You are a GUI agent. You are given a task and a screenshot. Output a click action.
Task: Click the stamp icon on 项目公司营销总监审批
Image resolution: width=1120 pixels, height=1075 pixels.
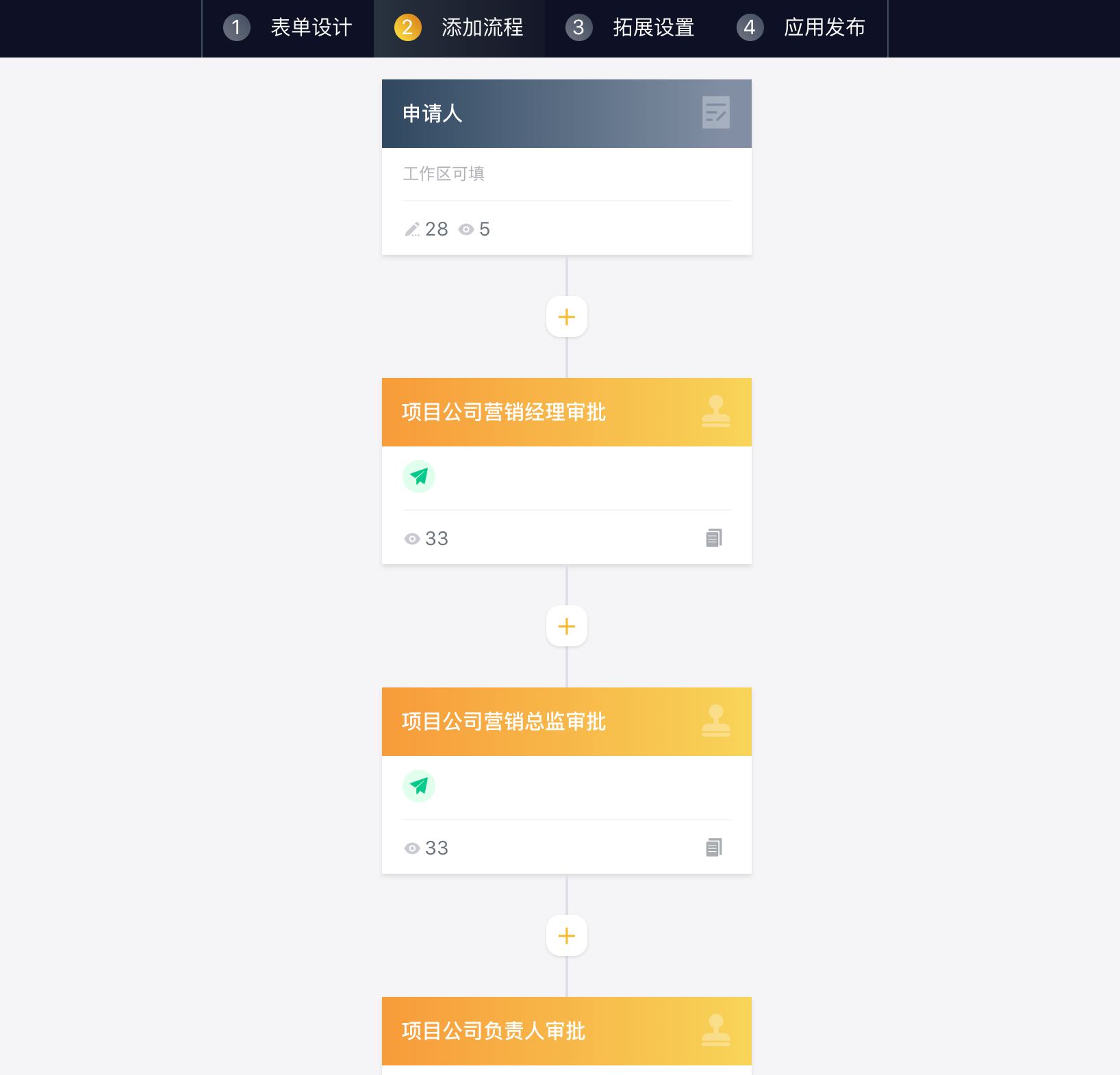[x=716, y=721]
